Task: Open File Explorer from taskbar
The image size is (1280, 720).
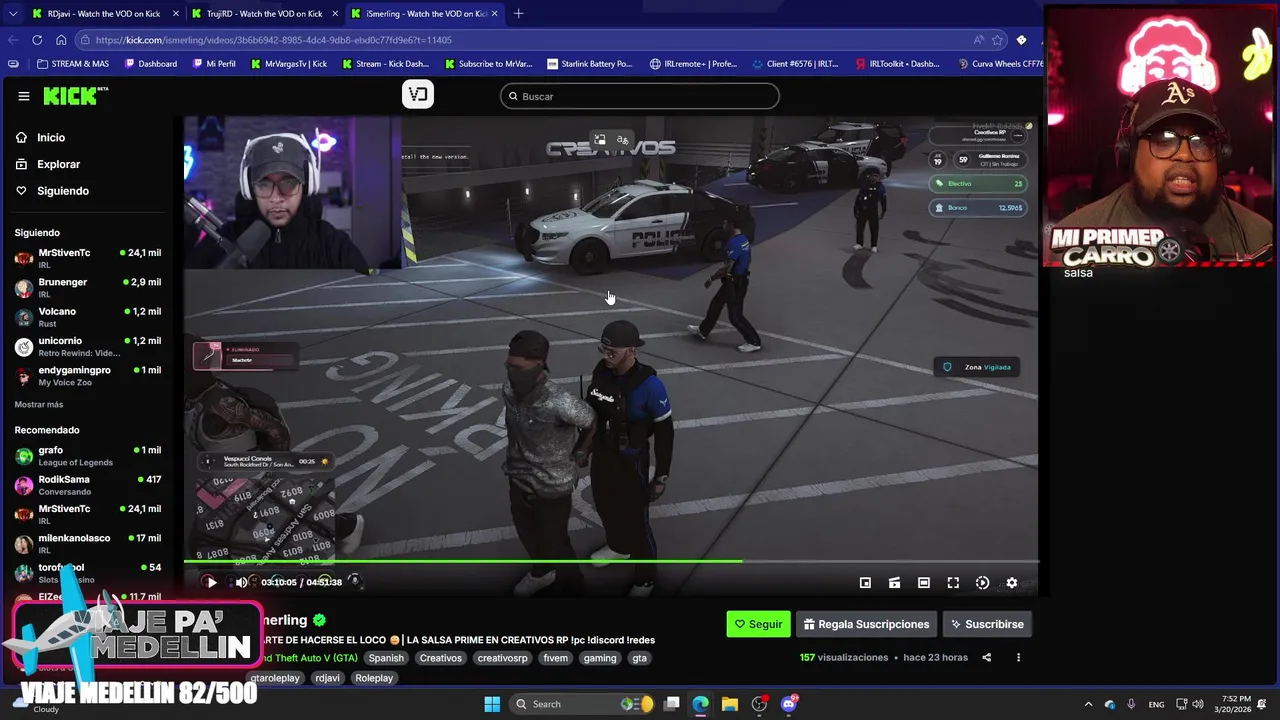Action: [729, 704]
